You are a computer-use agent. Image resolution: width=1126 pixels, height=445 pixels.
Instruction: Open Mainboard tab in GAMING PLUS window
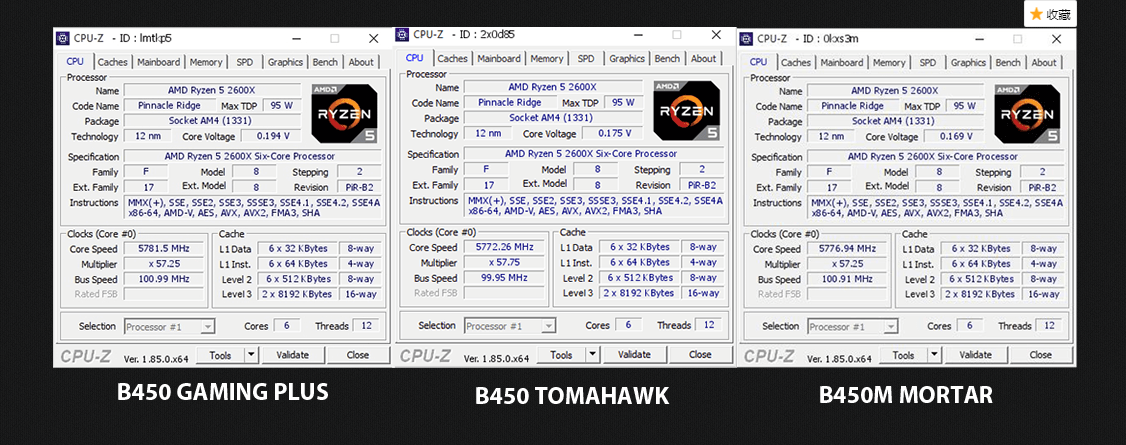tap(159, 62)
